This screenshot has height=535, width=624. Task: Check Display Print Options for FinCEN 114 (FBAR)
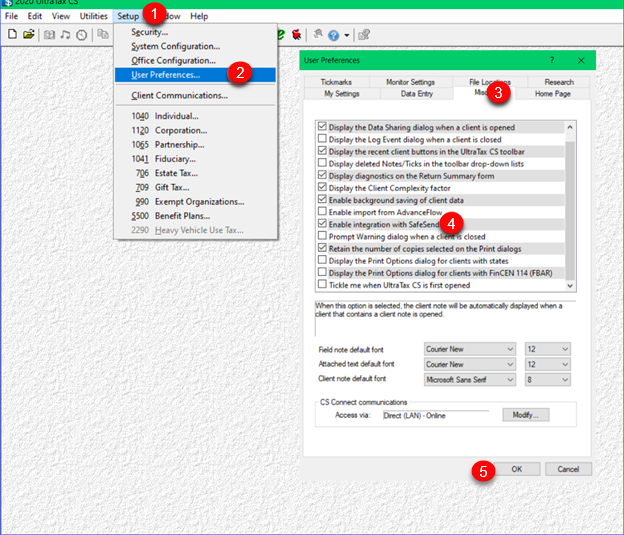pos(322,272)
